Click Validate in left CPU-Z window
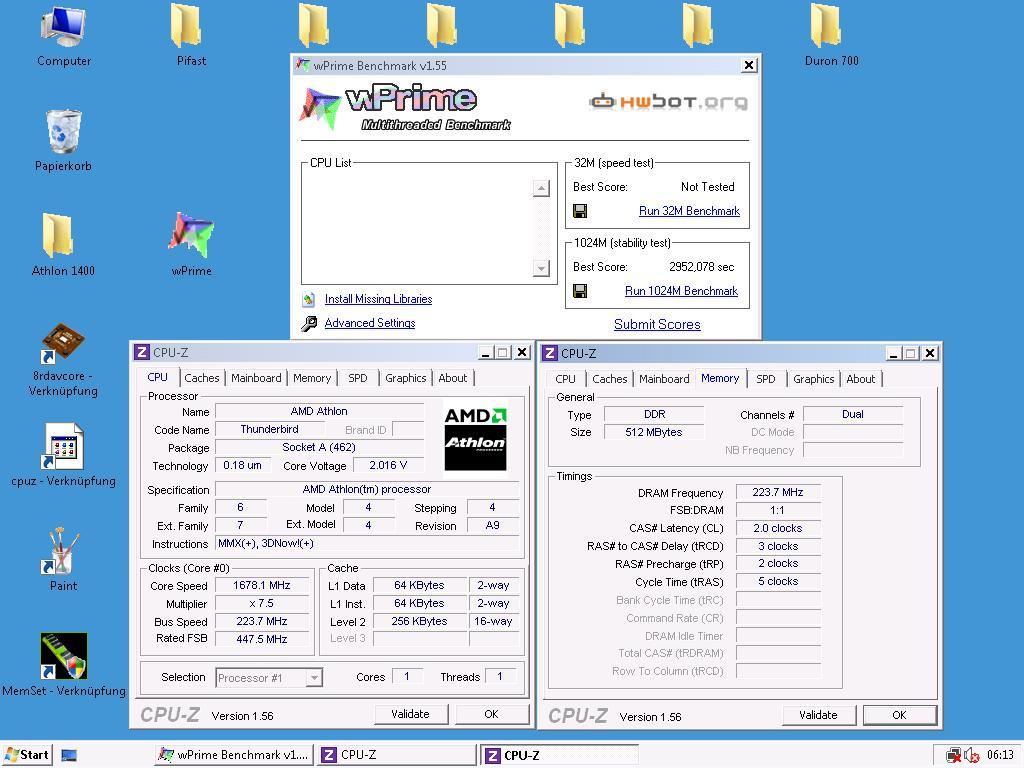 411,714
